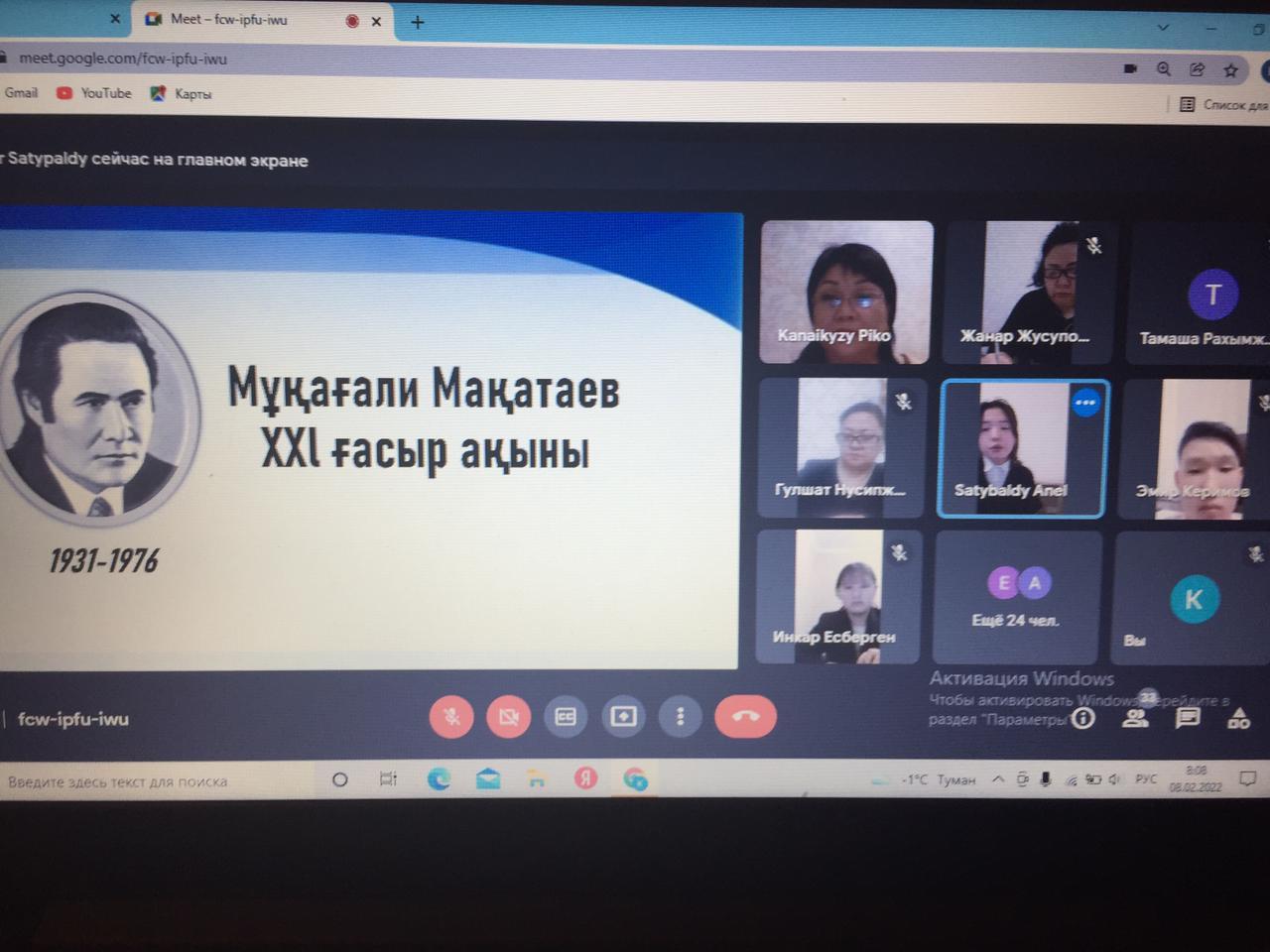Click the present screen button
This screenshot has height=952, width=1270.
point(623,716)
